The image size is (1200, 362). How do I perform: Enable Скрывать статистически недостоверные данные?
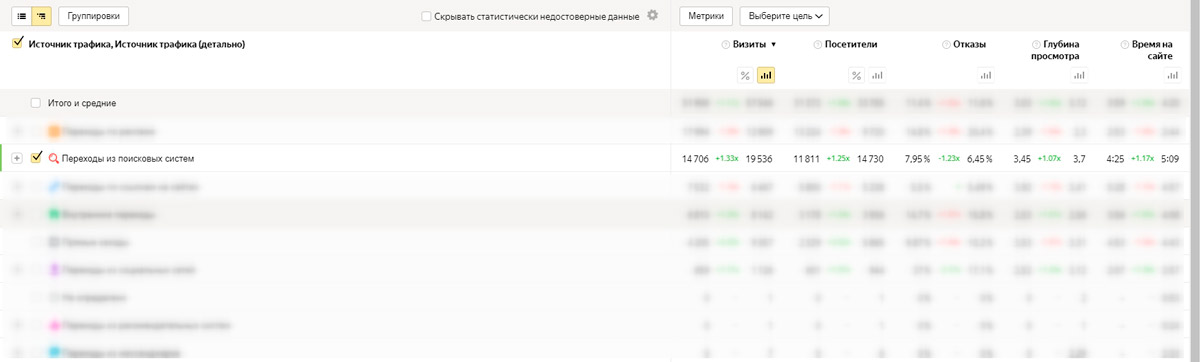(426, 16)
